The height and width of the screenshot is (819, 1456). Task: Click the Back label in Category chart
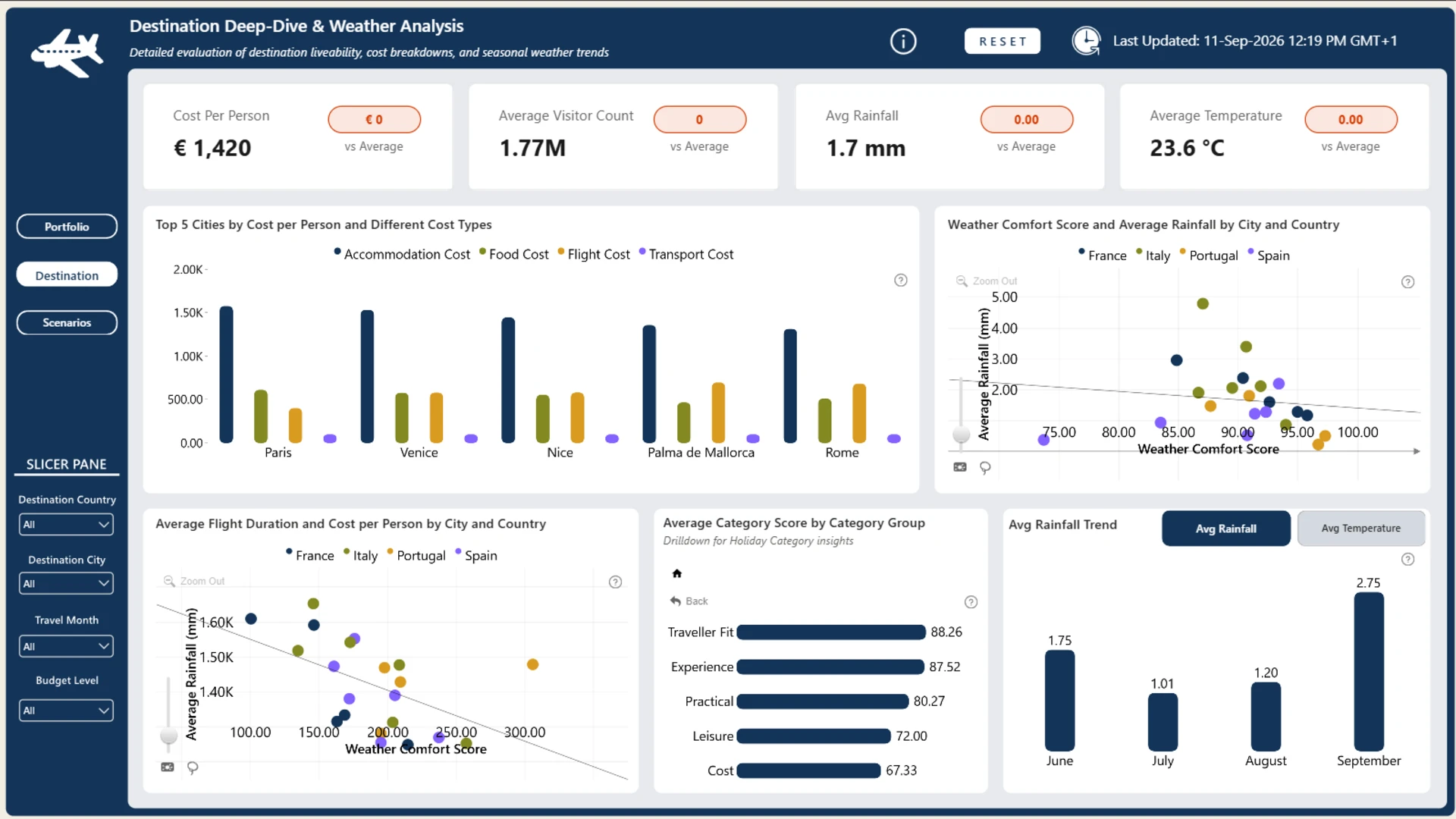point(697,601)
